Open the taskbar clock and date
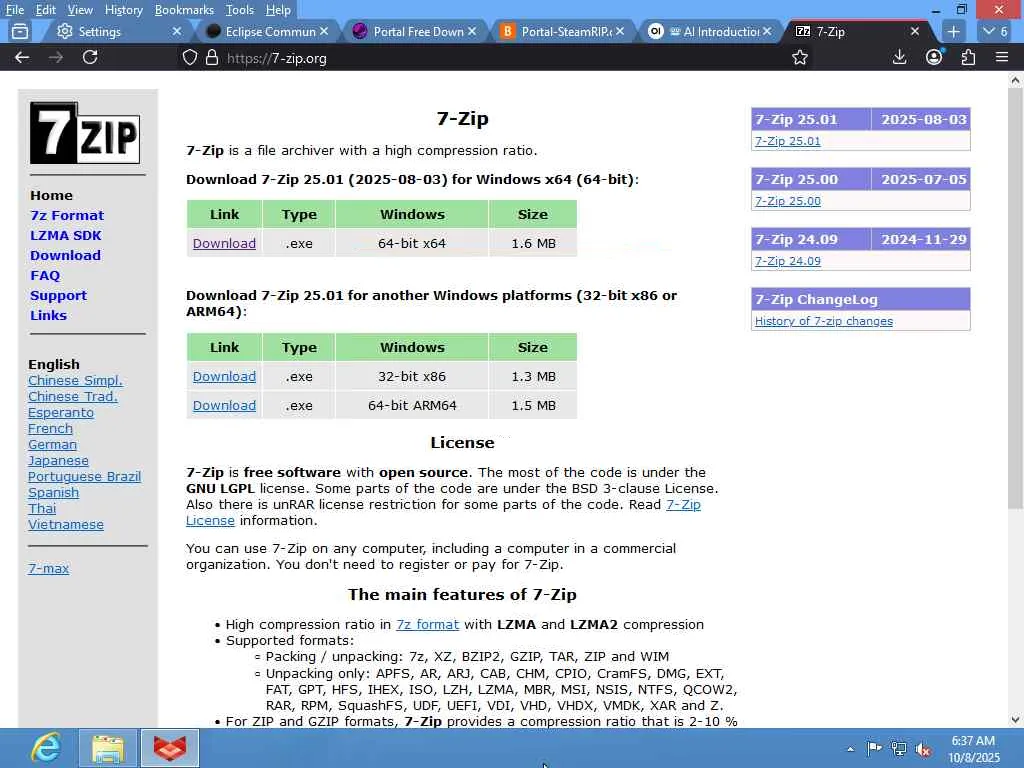 pyautogui.click(x=973, y=748)
